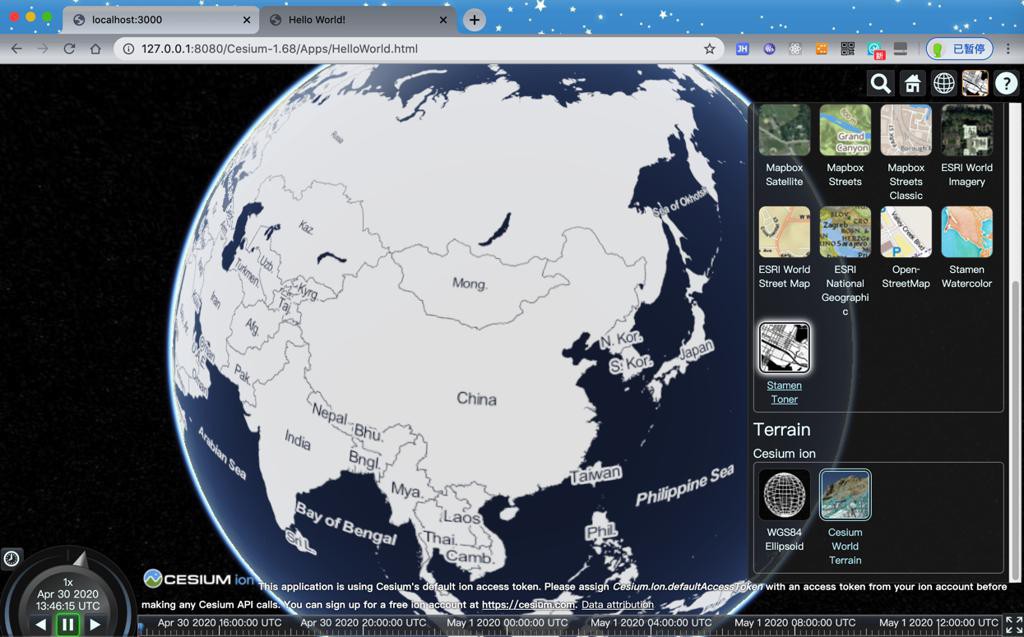Click timeline at May 1 2020 08:00:00 UTC
Image resolution: width=1024 pixels, height=637 pixels.
795,623
